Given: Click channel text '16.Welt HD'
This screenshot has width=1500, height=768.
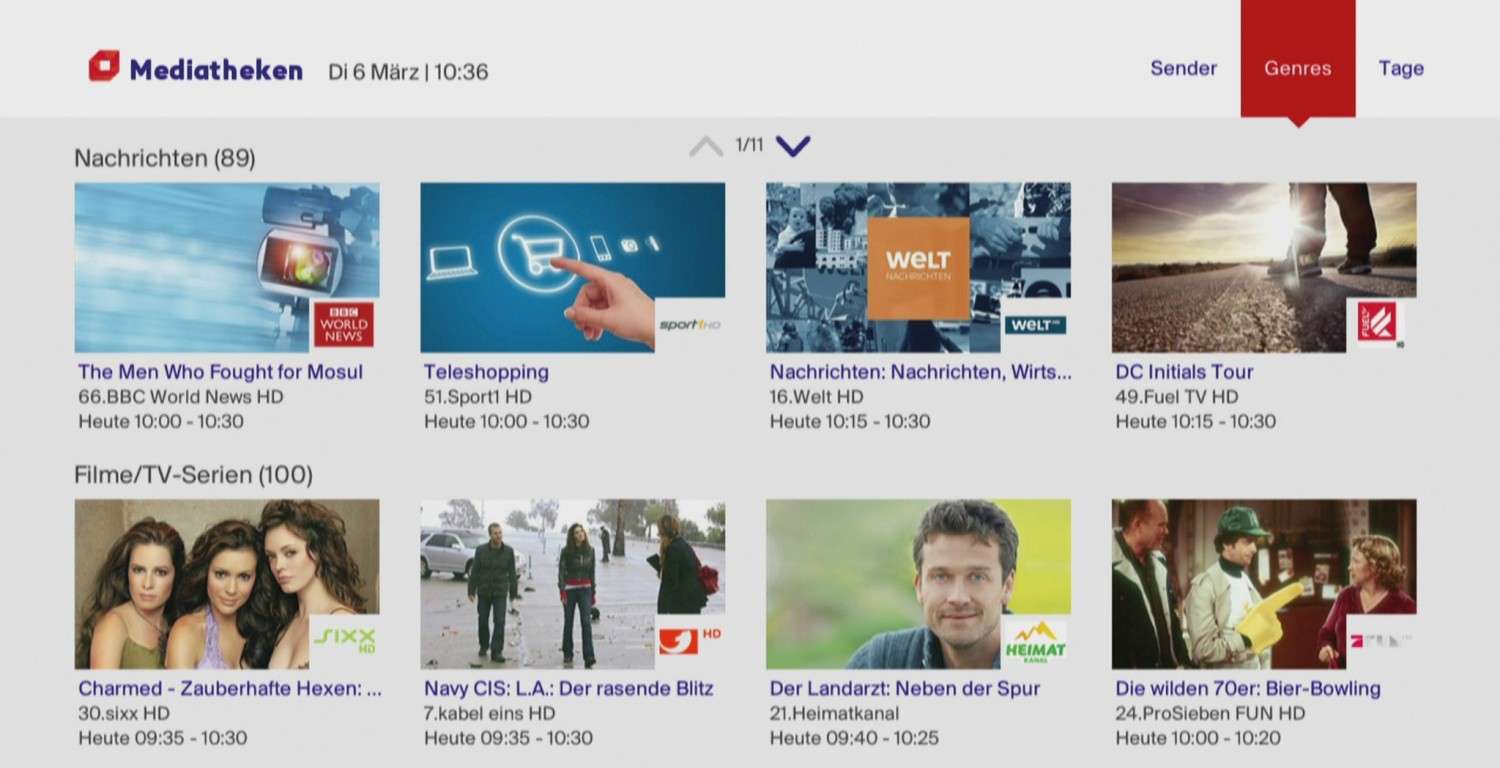Looking at the screenshot, I should (816, 397).
